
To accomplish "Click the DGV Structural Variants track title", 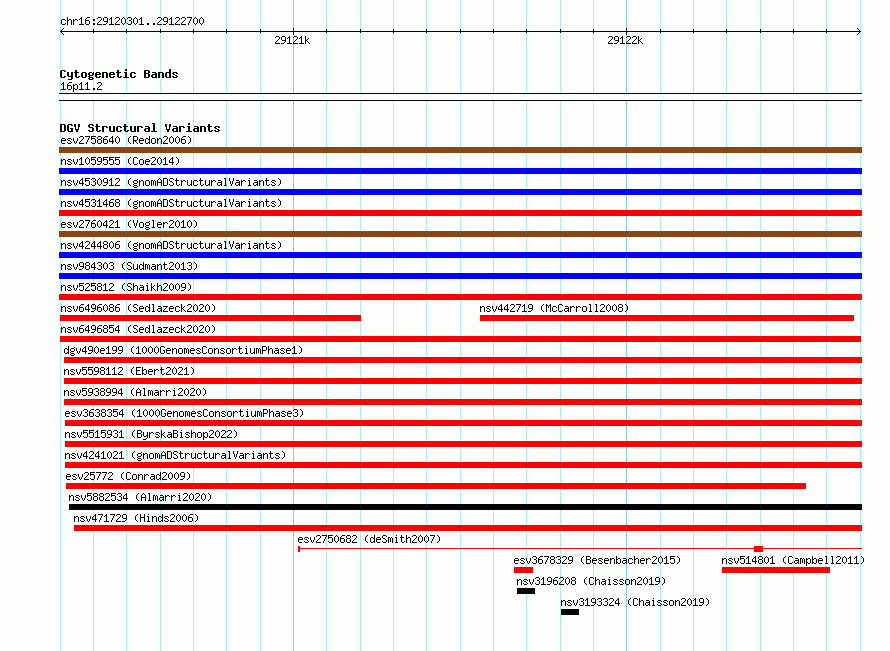I will [x=140, y=128].
